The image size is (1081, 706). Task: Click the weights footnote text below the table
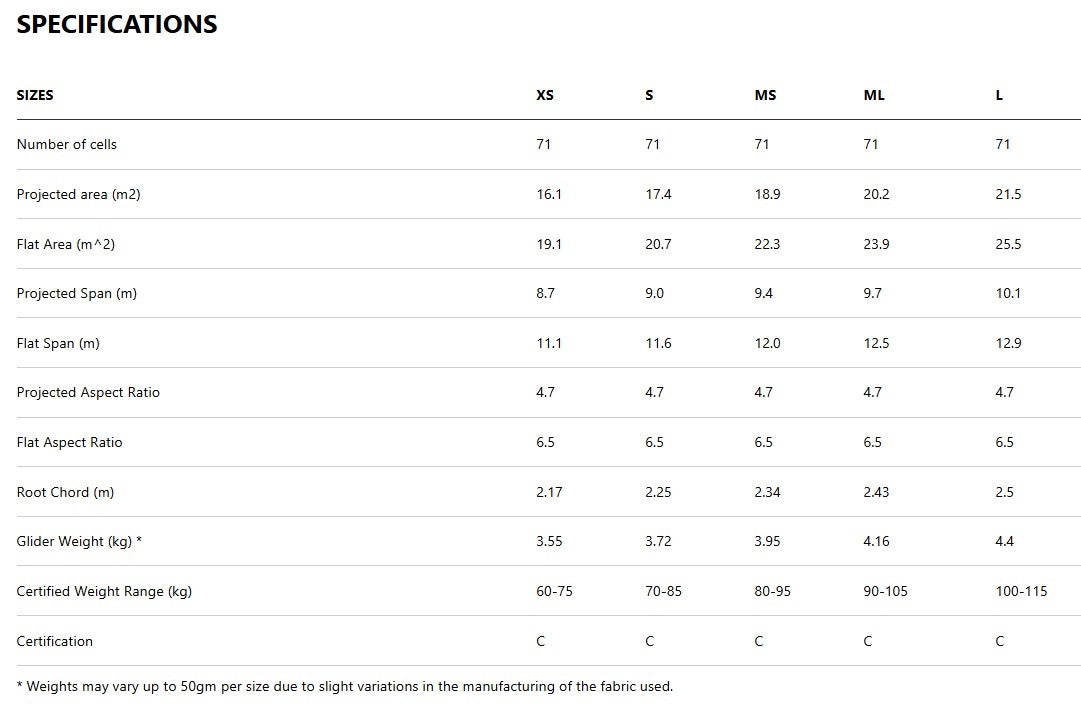(x=345, y=686)
